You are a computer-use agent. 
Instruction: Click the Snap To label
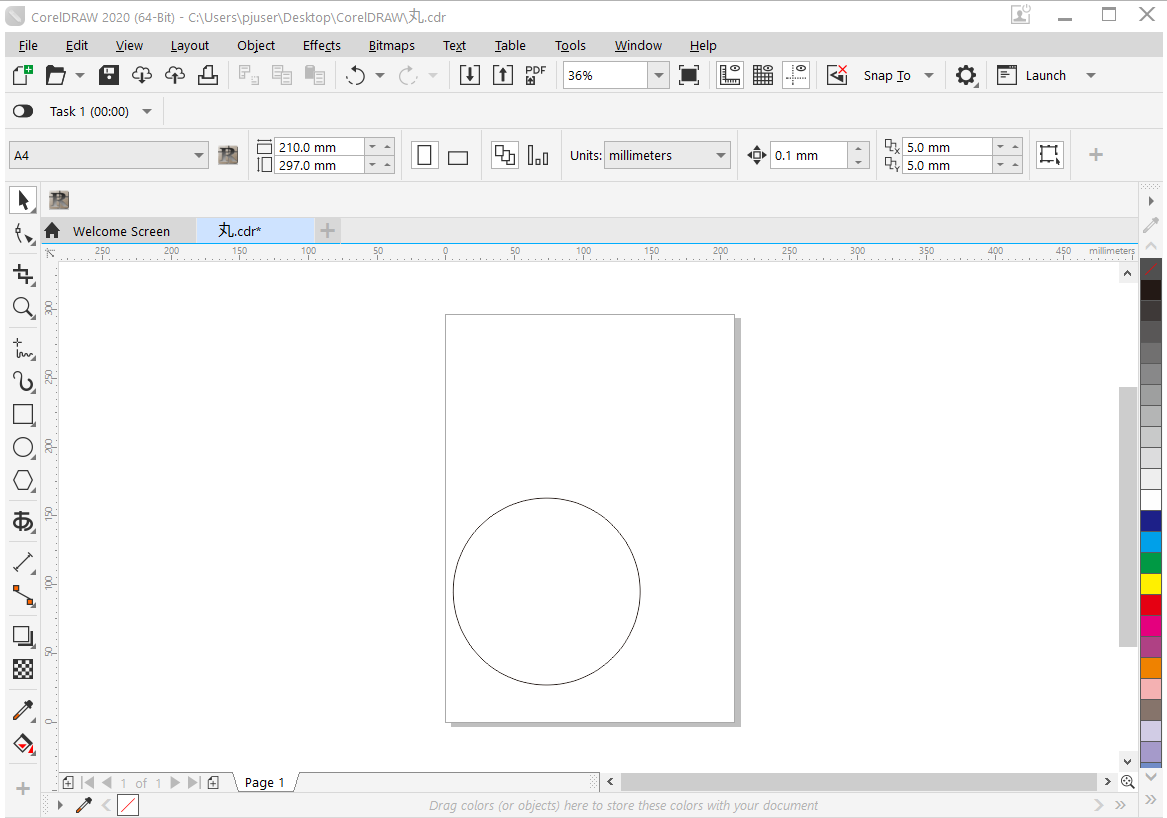[887, 75]
